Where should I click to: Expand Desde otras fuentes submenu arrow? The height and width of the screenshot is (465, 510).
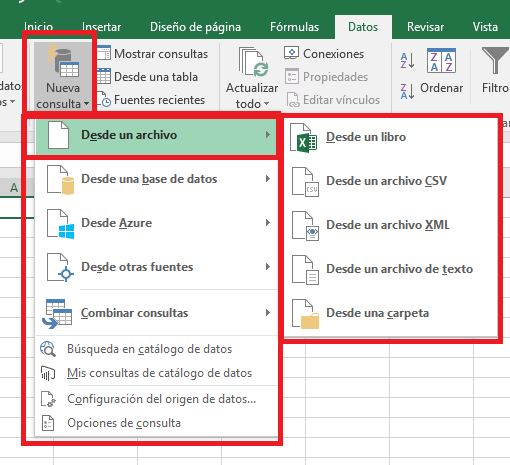[x=268, y=267]
